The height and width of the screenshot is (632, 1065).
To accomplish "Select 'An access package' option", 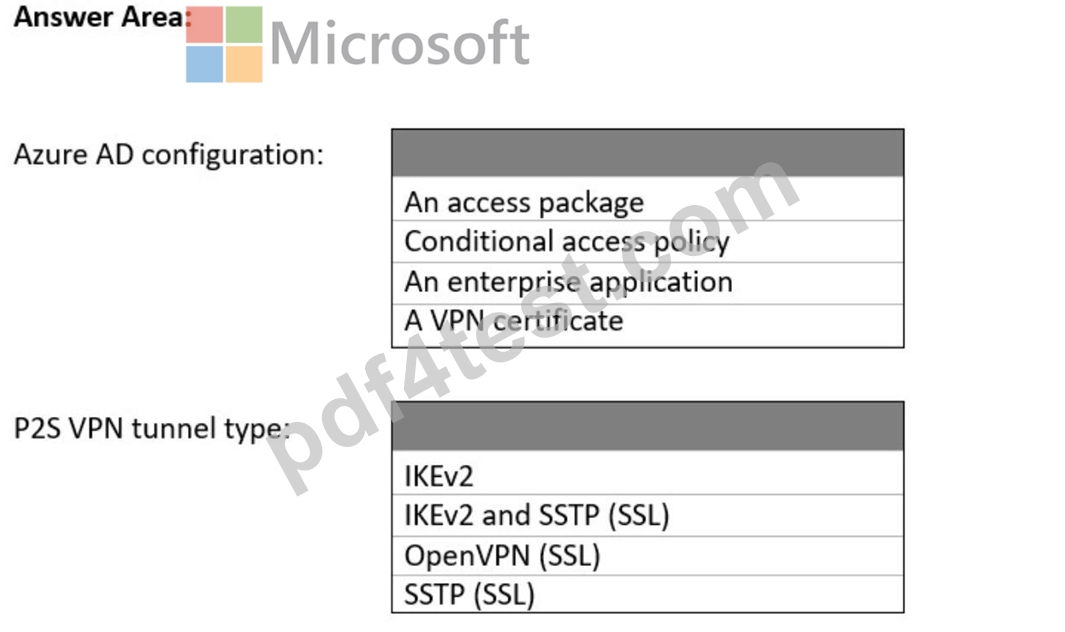I will (x=647, y=200).
